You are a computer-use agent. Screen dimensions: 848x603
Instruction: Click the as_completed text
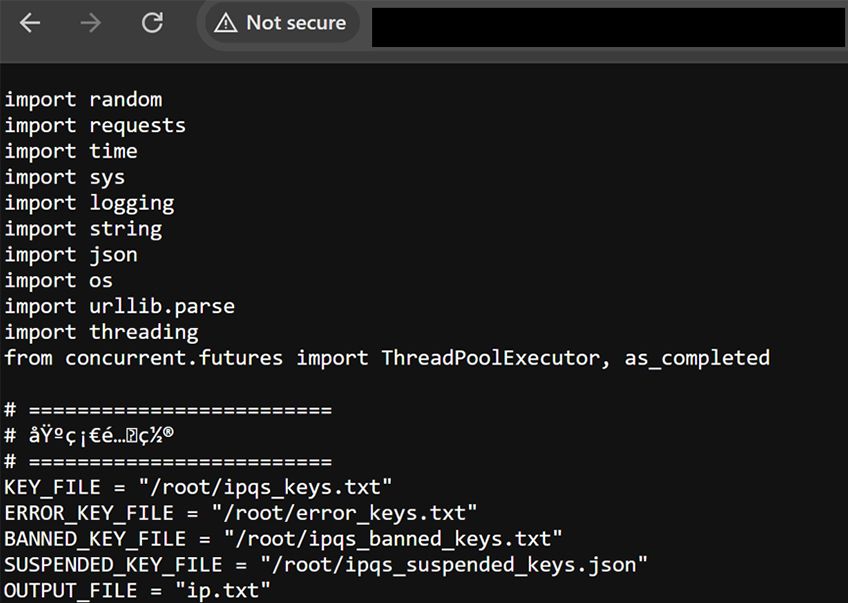click(x=697, y=359)
